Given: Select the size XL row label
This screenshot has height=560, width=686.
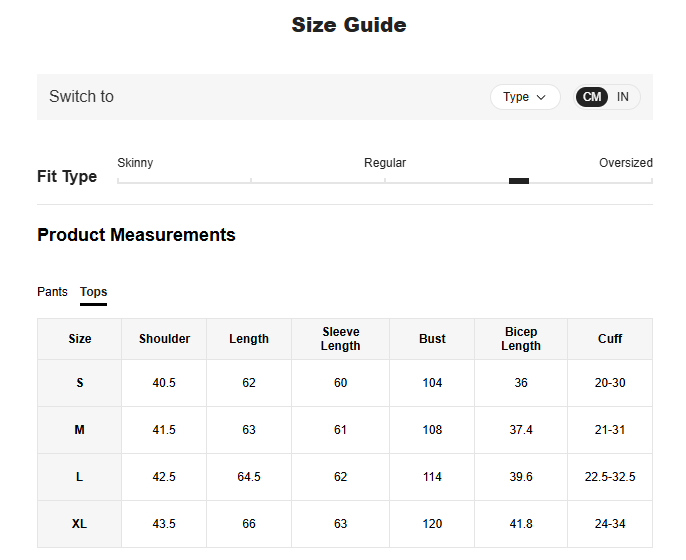Looking at the screenshot, I should [x=80, y=524].
